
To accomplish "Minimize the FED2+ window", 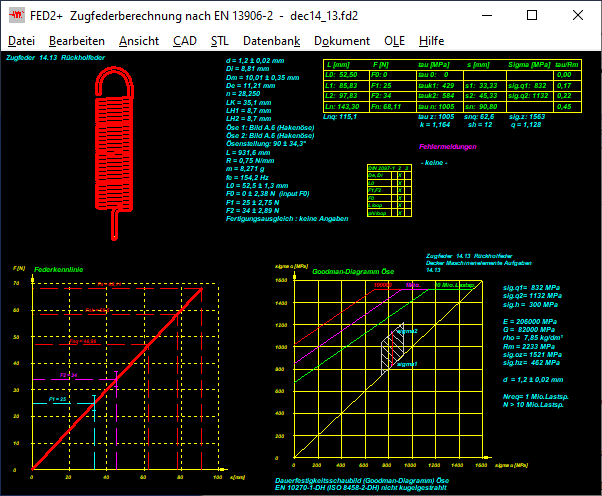I will coord(487,16).
